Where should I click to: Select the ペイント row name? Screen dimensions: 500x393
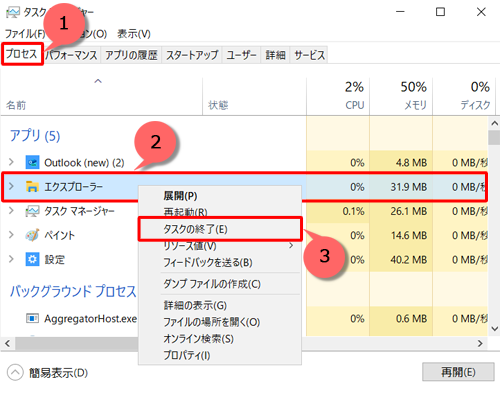click(60, 235)
